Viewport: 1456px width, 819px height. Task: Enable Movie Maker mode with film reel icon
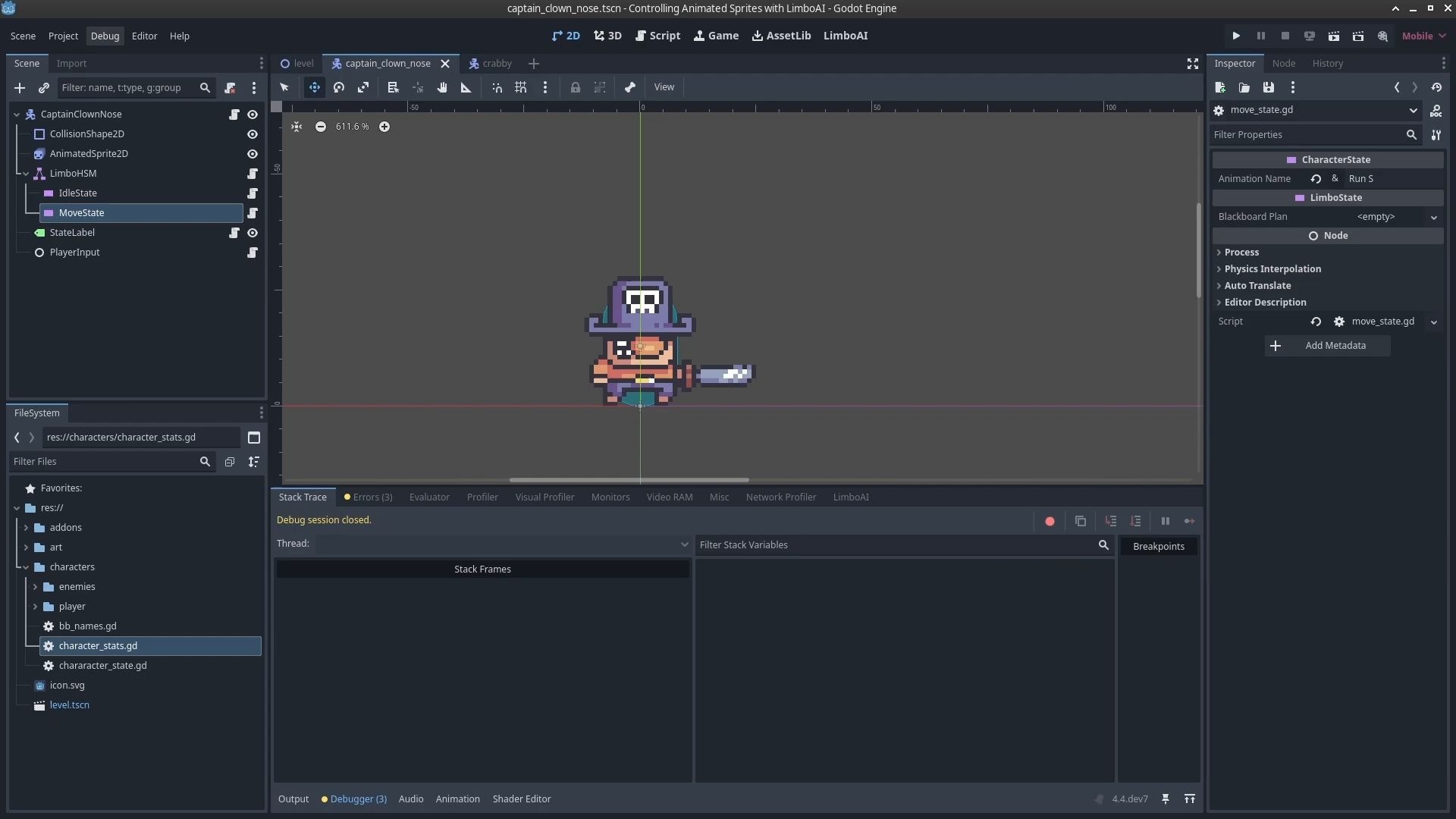(x=1382, y=36)
